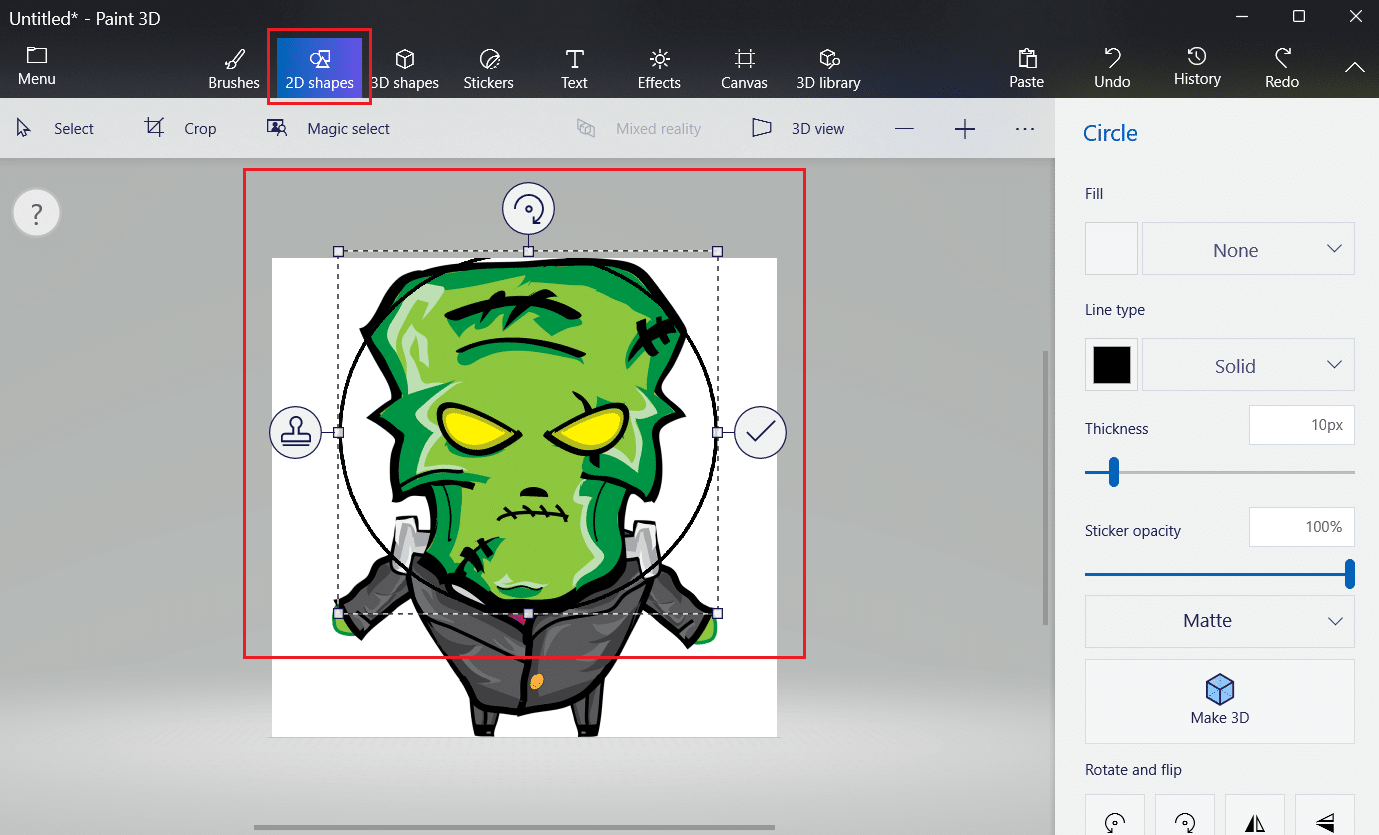Screen dimensions: 1379x835
Task: Click the Make 3D button
Action: (1220, 701)
